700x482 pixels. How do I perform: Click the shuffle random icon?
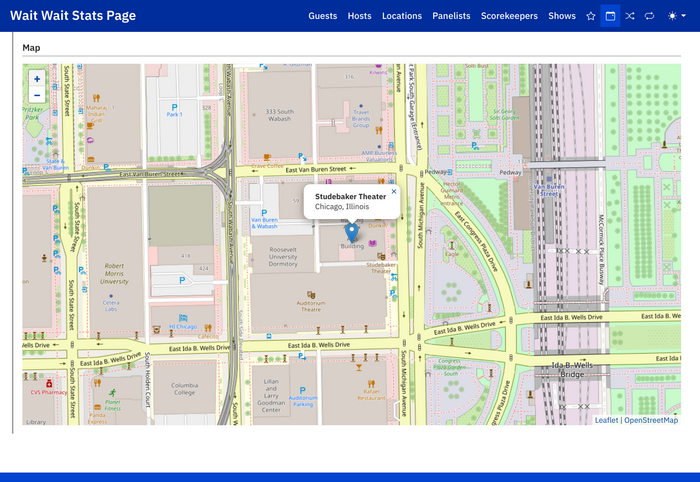coord(629,16)
